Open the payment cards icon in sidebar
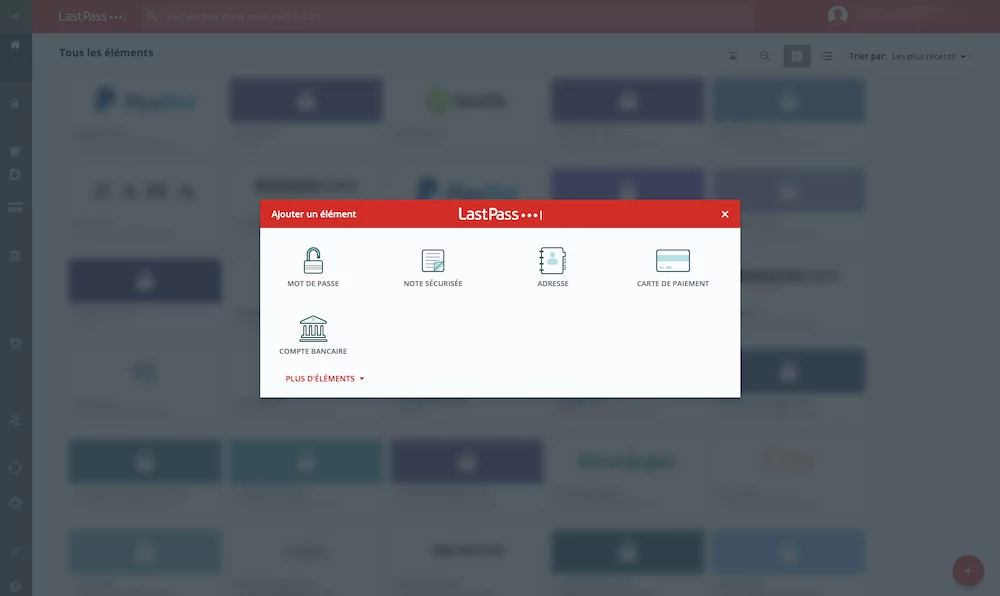Image resolution: width=1000 pixels, height=596 pixels. 15,207
